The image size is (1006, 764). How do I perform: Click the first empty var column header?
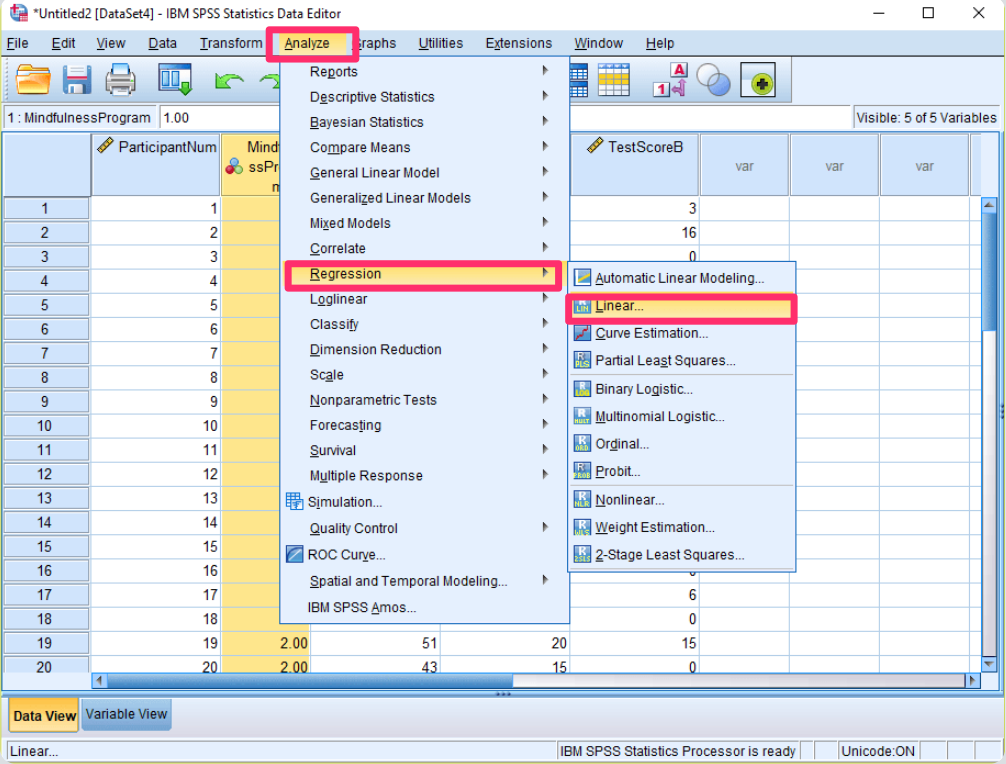[x=744, y=165]
